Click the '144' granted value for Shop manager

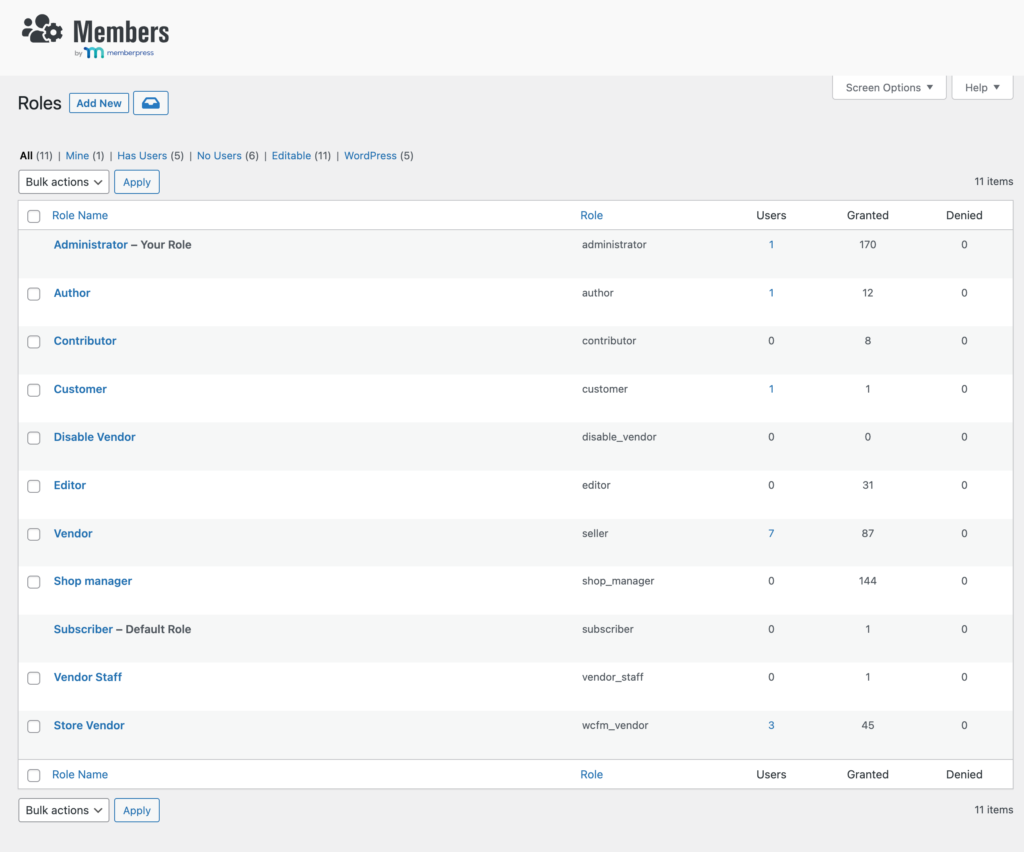pyautogui.click(x=867, y=581)
